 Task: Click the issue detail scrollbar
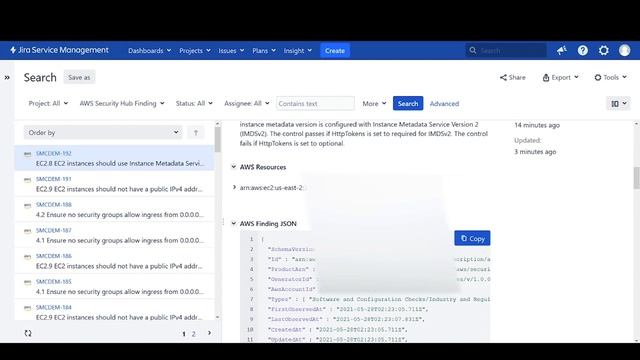[x=636, y=178]
